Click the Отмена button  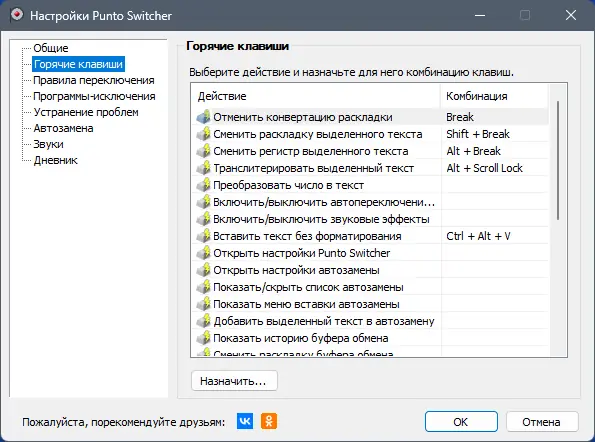(542, 422)
